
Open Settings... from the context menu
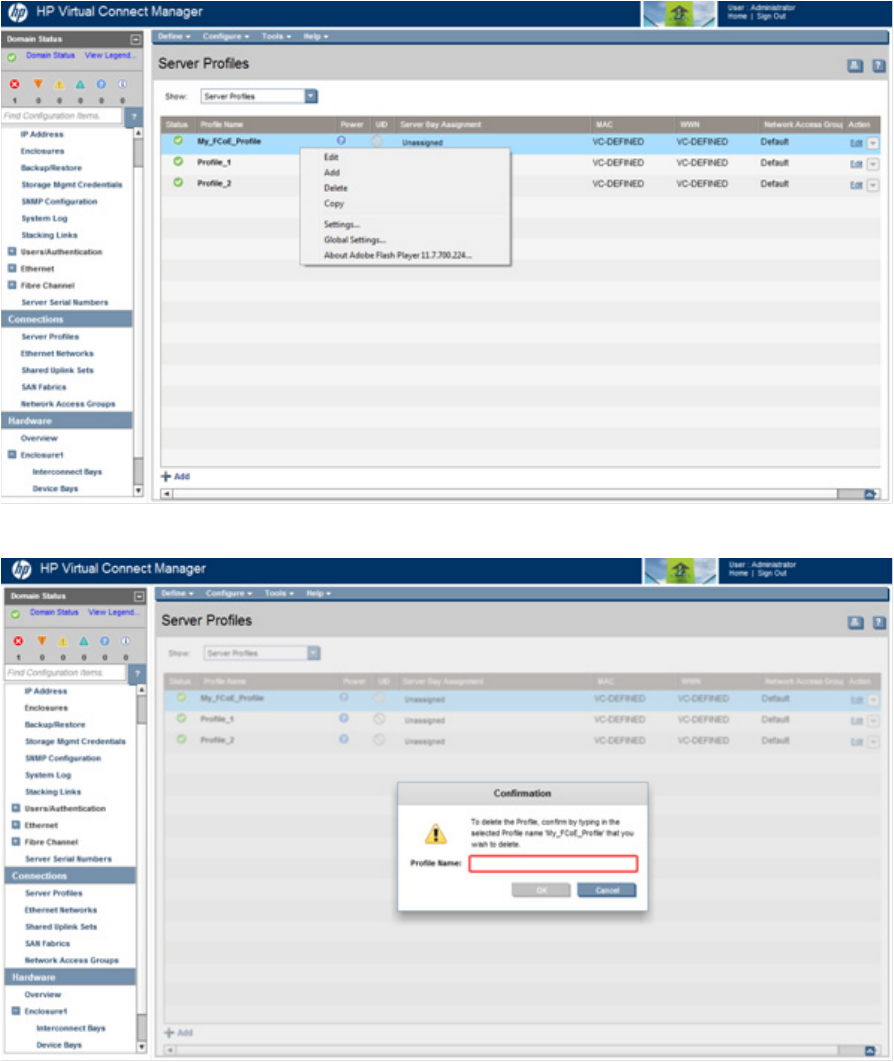341,224
